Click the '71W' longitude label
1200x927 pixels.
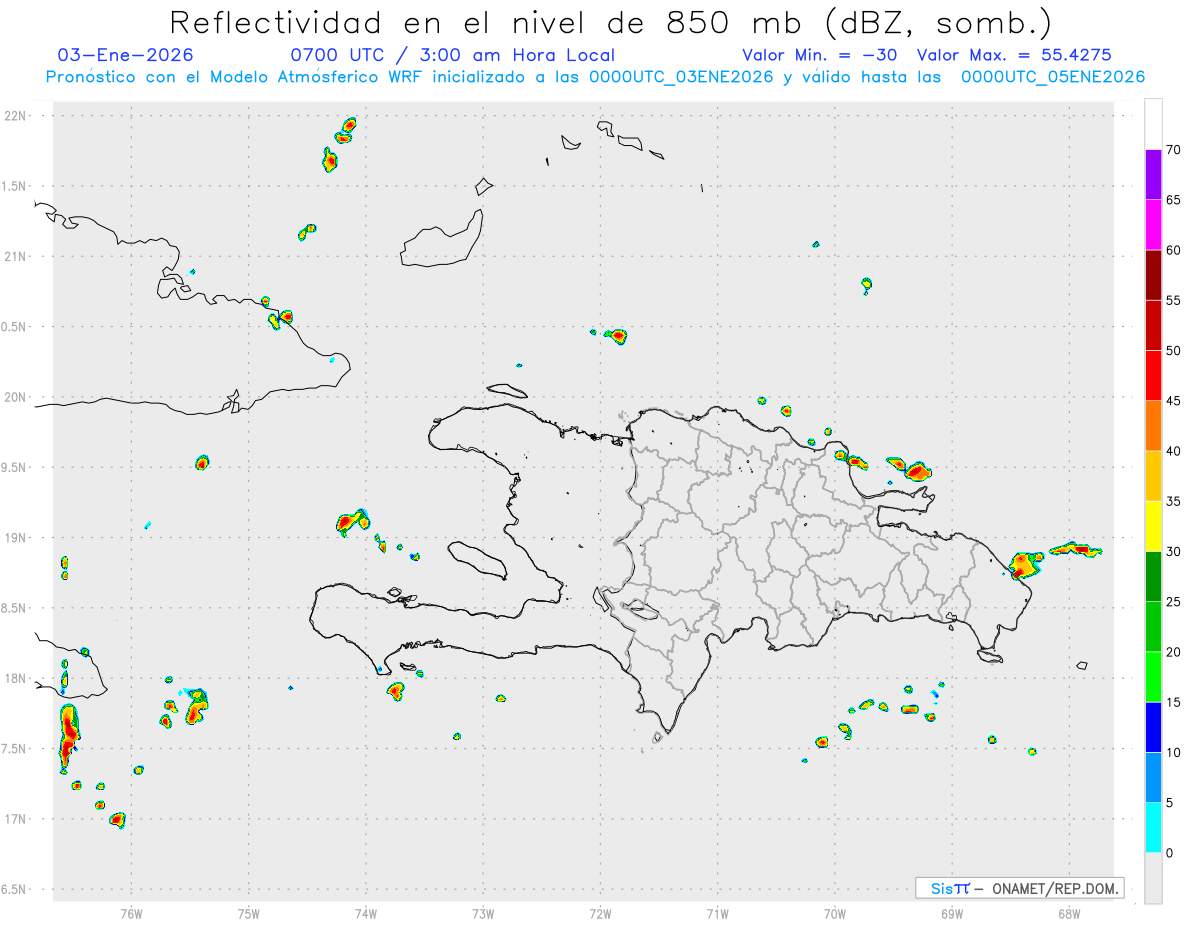click(x=717, y=912)
